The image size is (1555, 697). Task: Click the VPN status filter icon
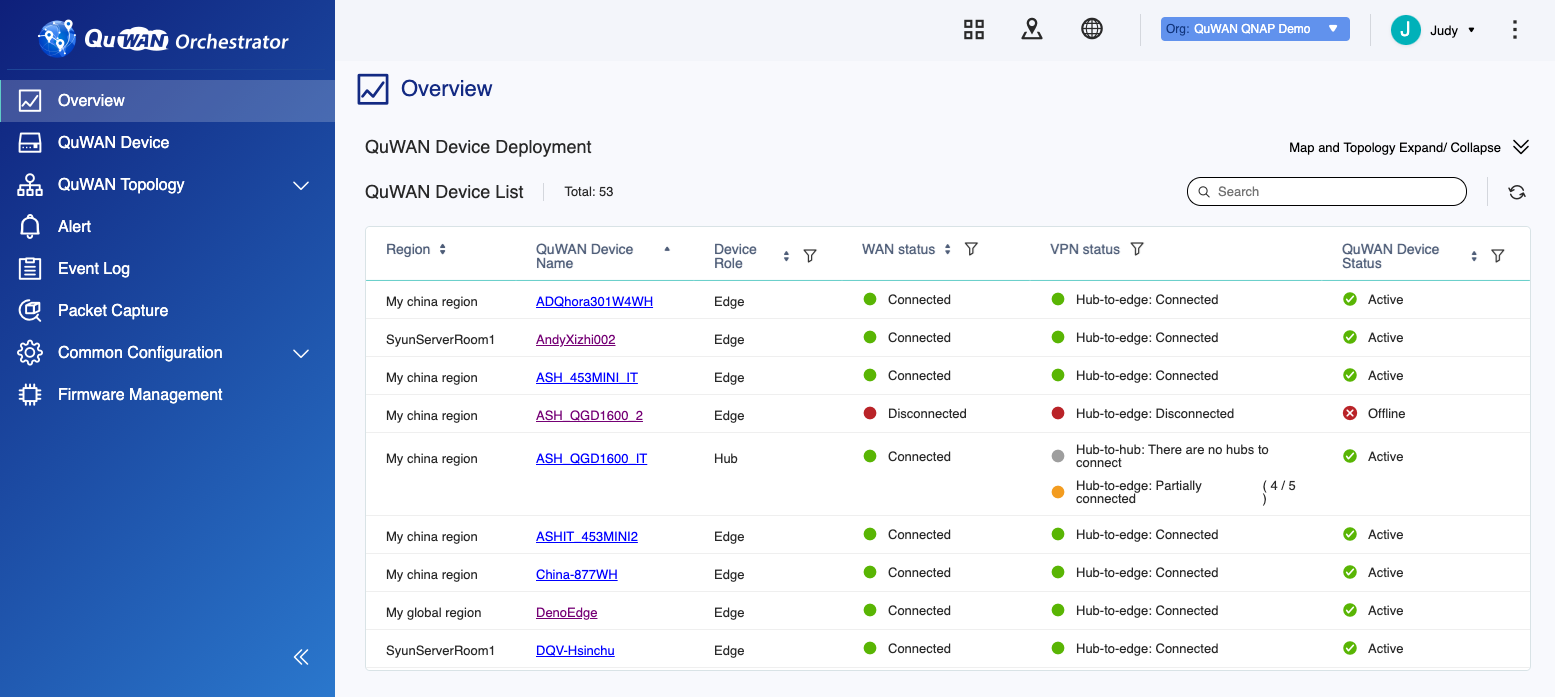[1137, 249]
